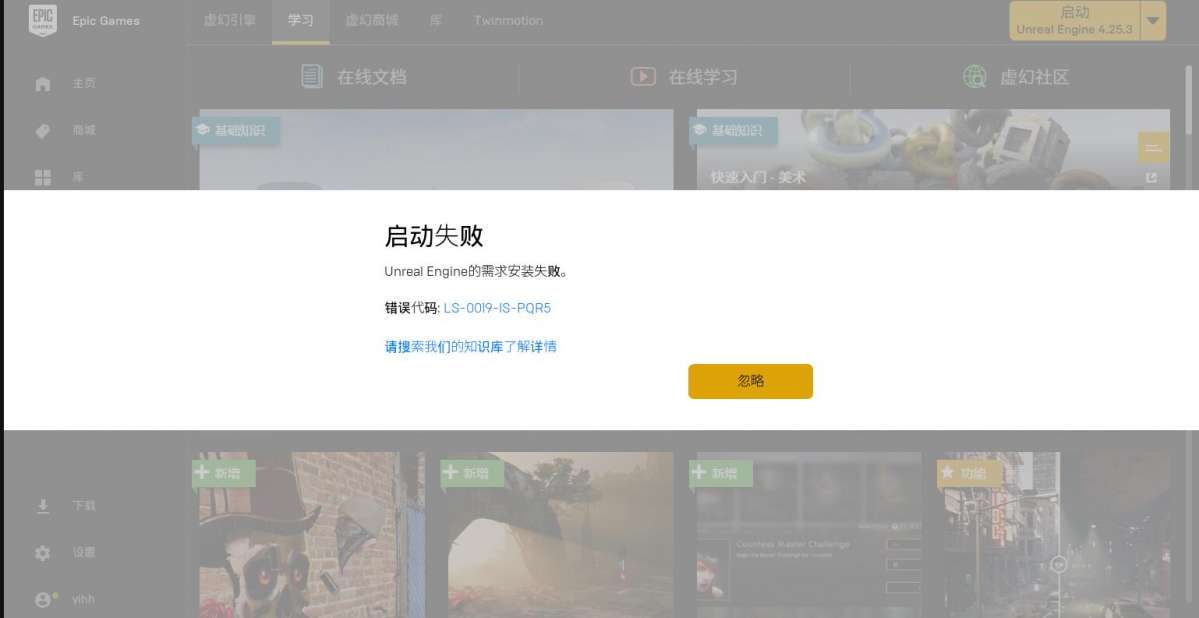Click external link icon on 快速入门 - 美术
This screenshot has height=618, width=1199.
(1151, 177)
